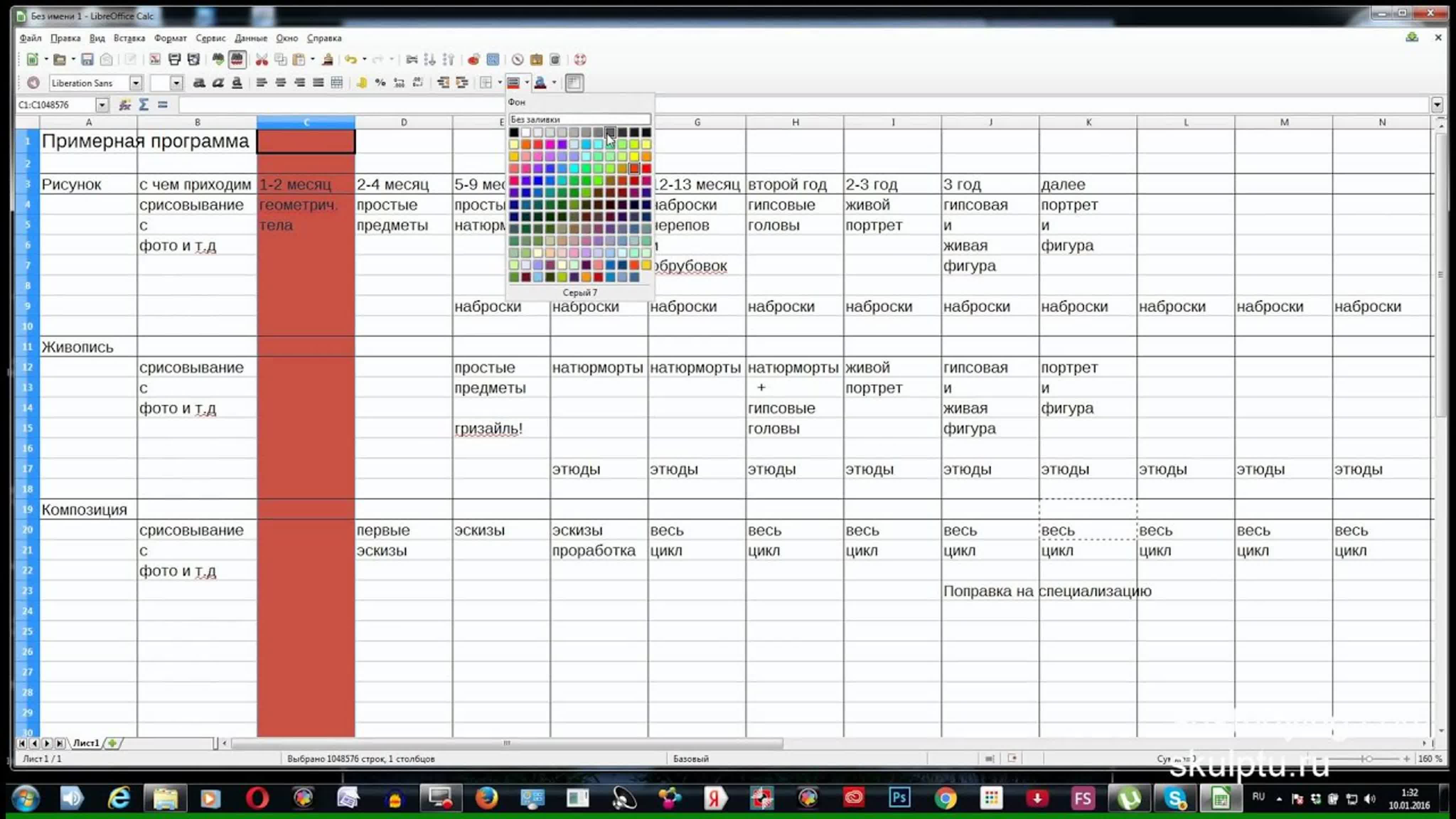
Task: Click the Sum sigma icon
Action: click(x=144, y=105)
